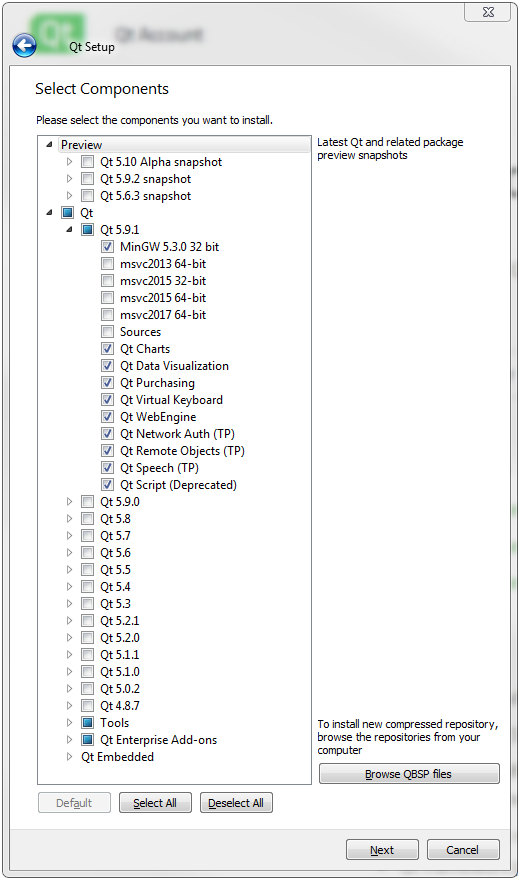
Task: Enable msvc2015 32-bit component
Action: click(108, 281)
